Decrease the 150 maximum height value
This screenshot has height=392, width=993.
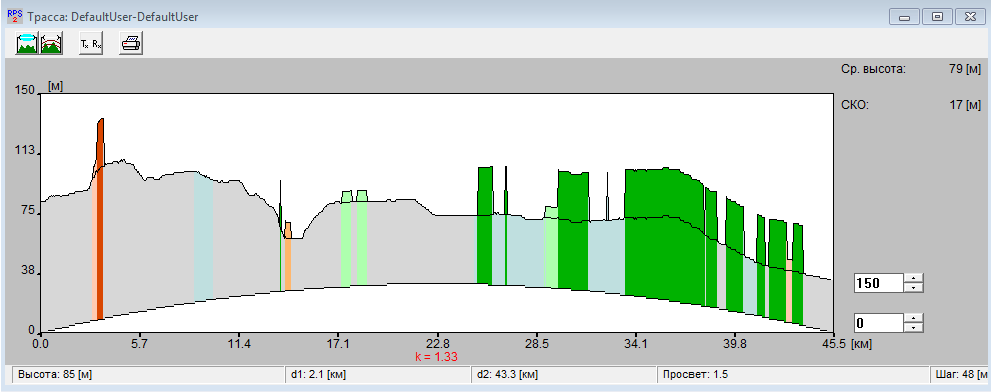tap(913, 288)
